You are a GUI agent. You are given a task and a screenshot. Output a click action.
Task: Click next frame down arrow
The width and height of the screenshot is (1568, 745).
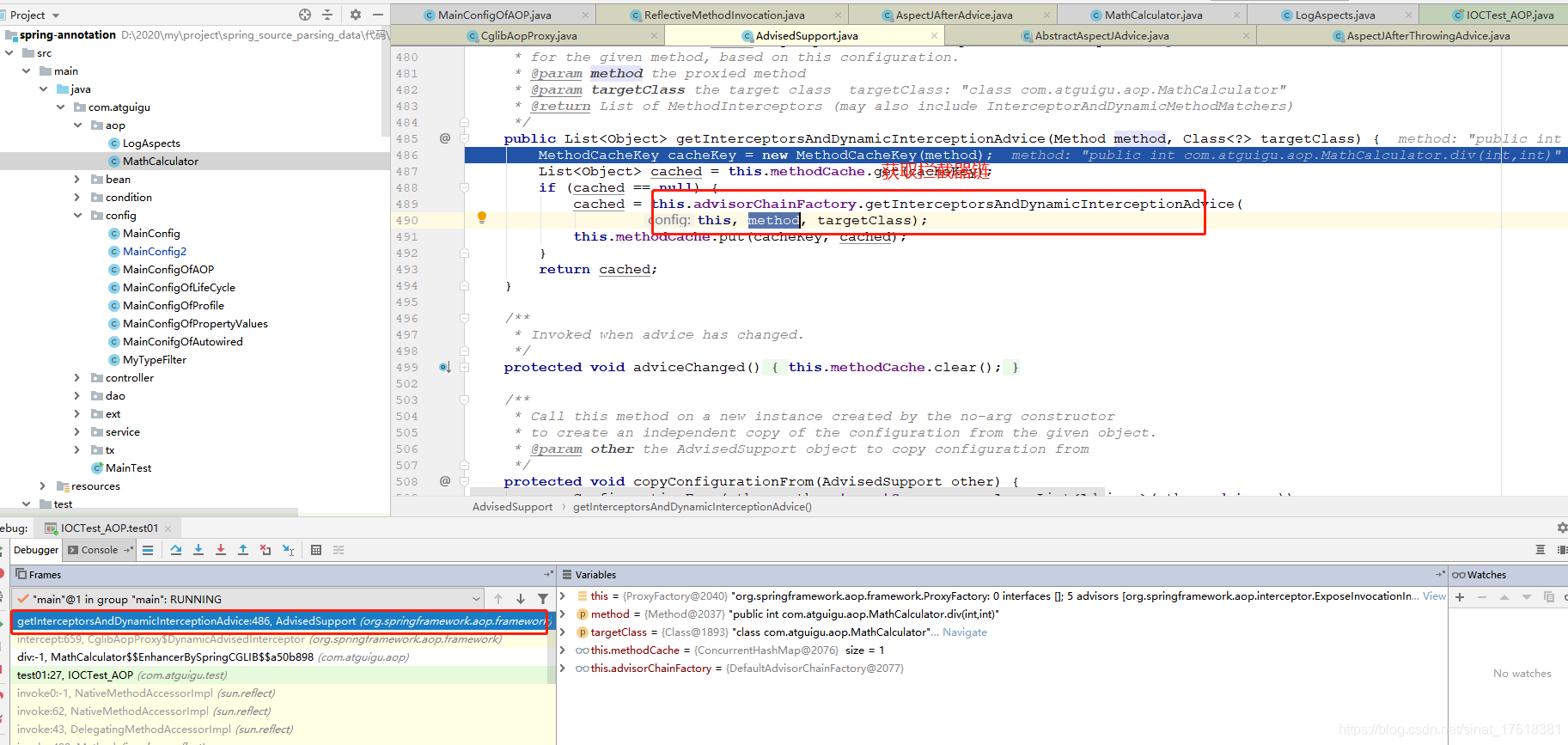[x=521, y=599]
